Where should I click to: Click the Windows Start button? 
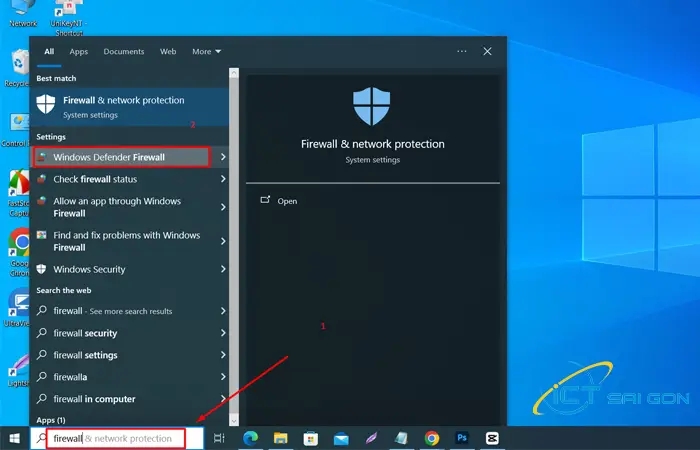coord(14,438)
